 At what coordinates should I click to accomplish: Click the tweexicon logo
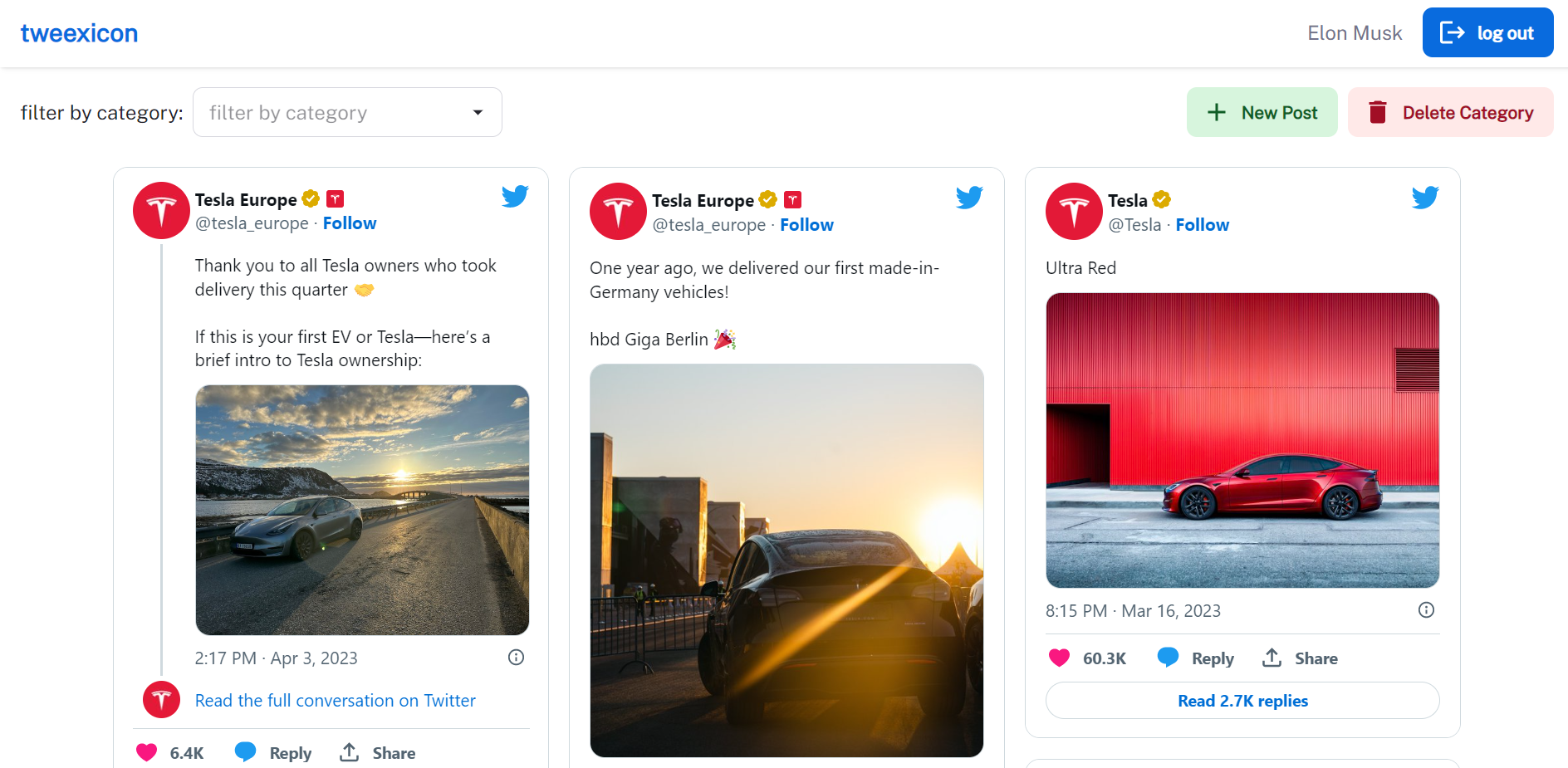click(79, 33)
